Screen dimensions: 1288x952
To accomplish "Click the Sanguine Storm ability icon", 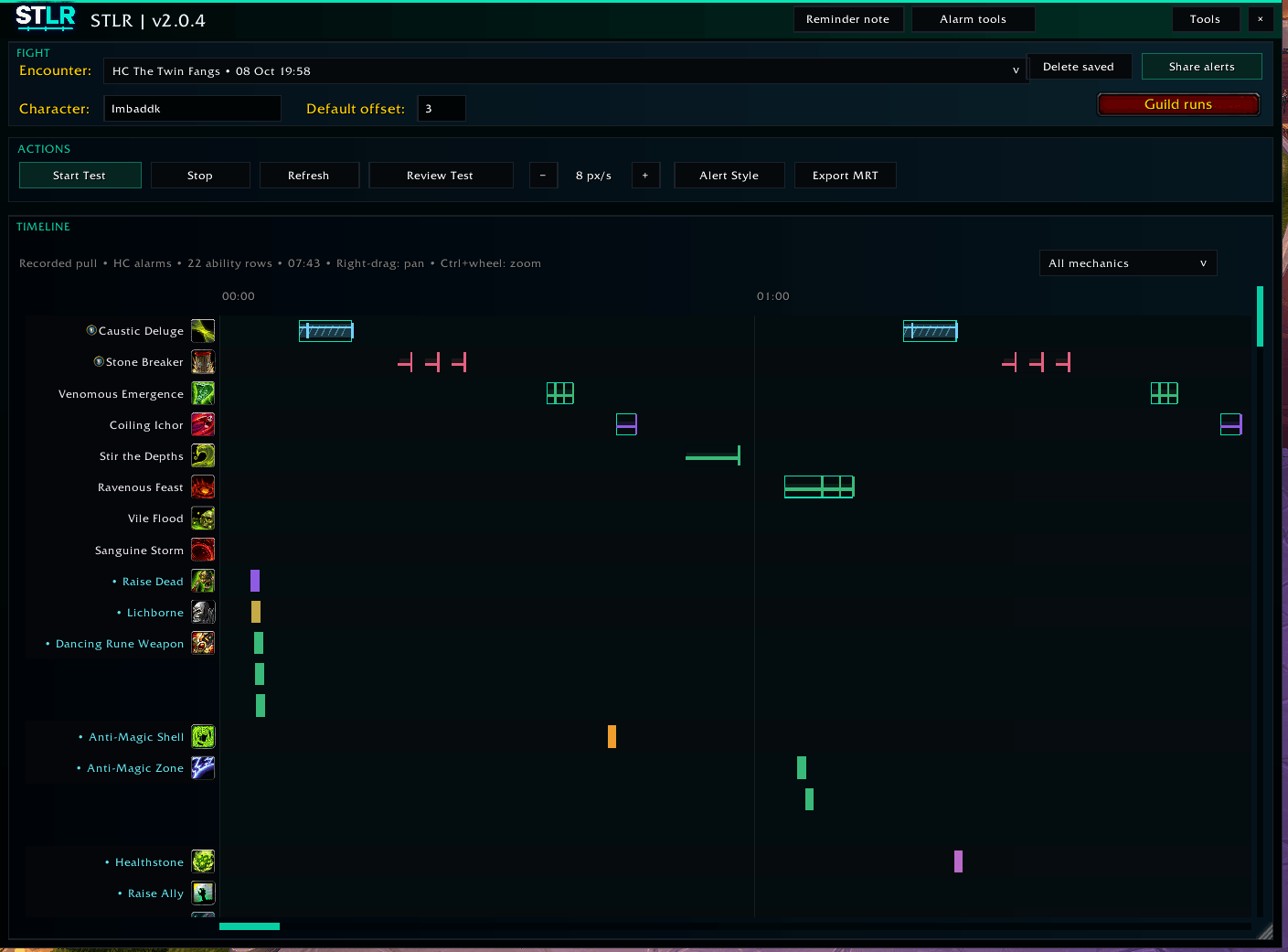I will tap(203, 550).
